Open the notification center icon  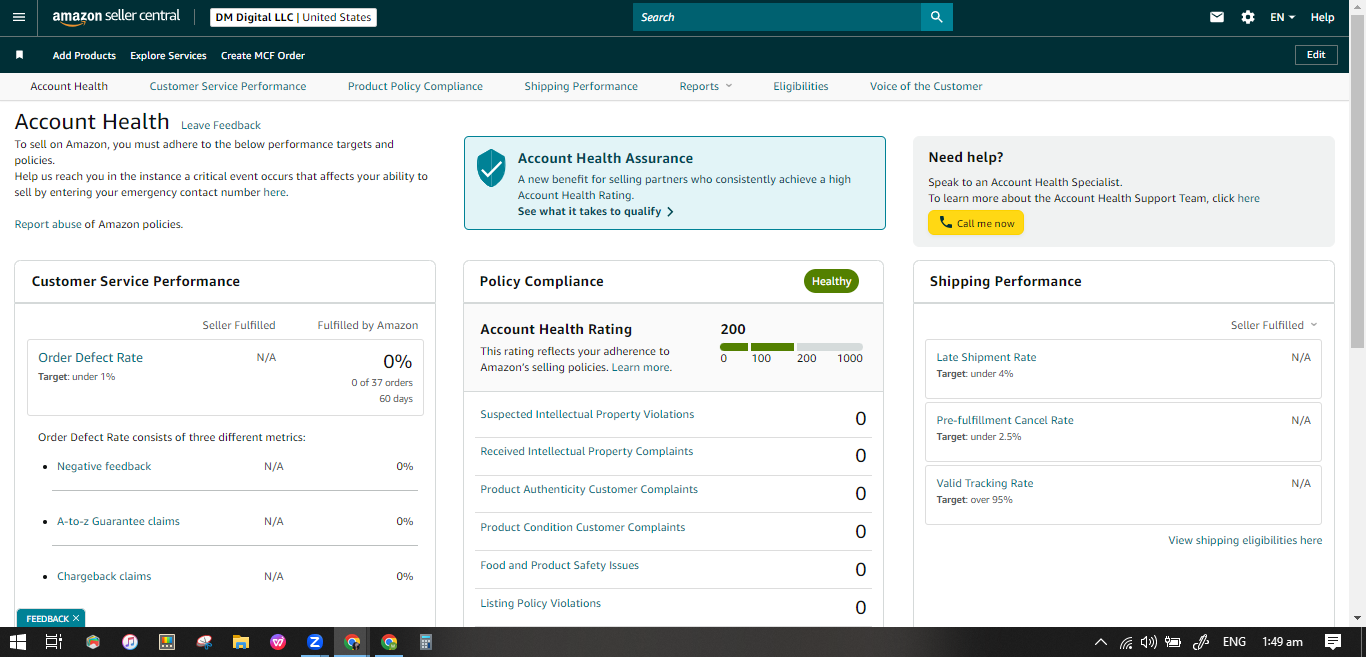pyautogui.click(x=1332, y=642)
